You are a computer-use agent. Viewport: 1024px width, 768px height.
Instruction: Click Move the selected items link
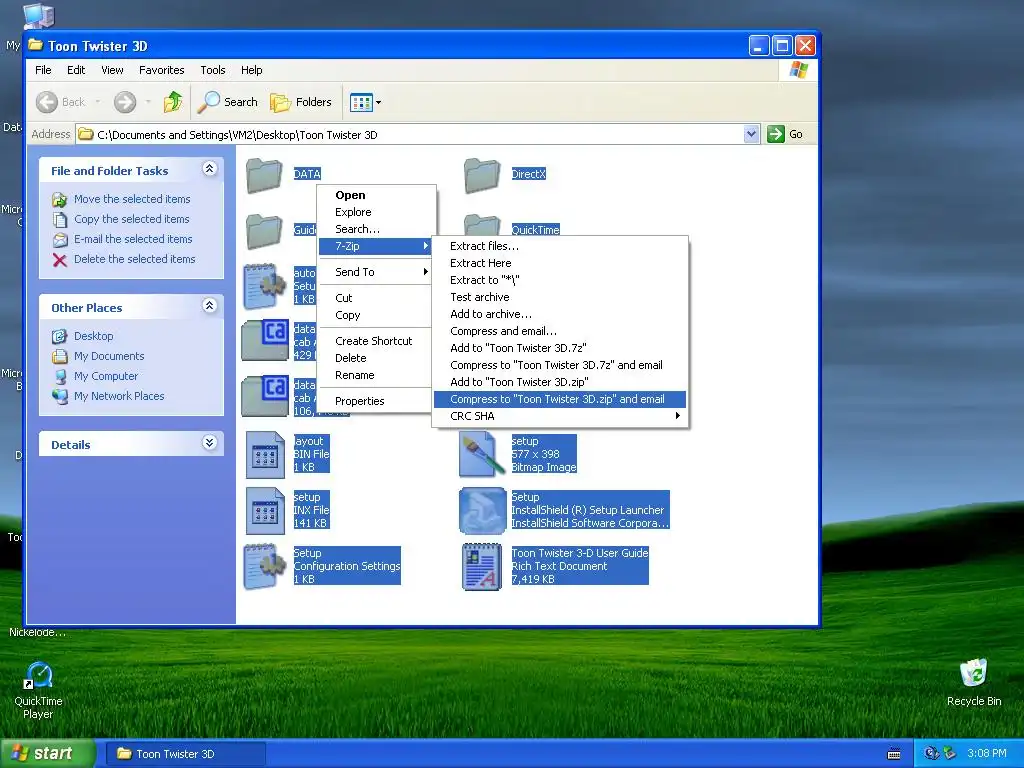point(132,199)
